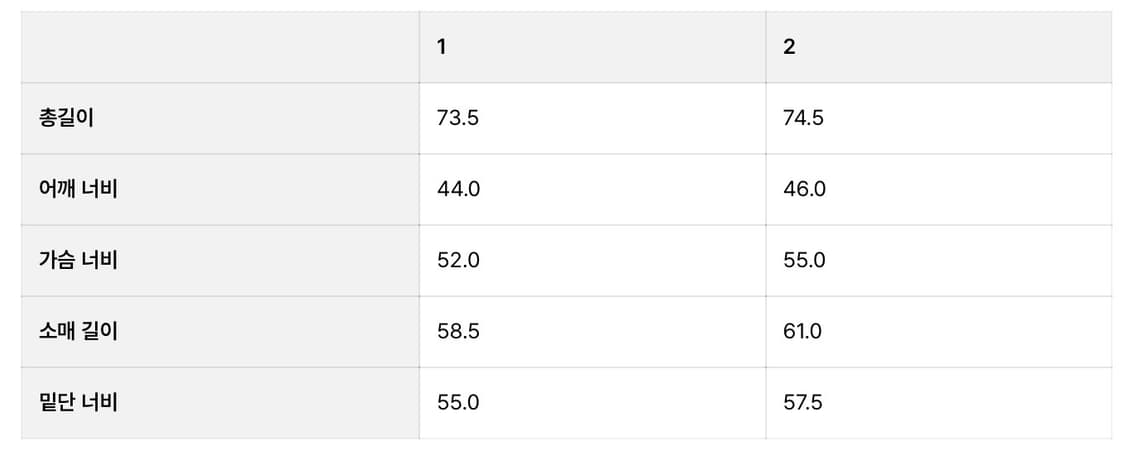
Task: Click the 44.0 어깨 너비 value
Action: click(x=459, y=189)
